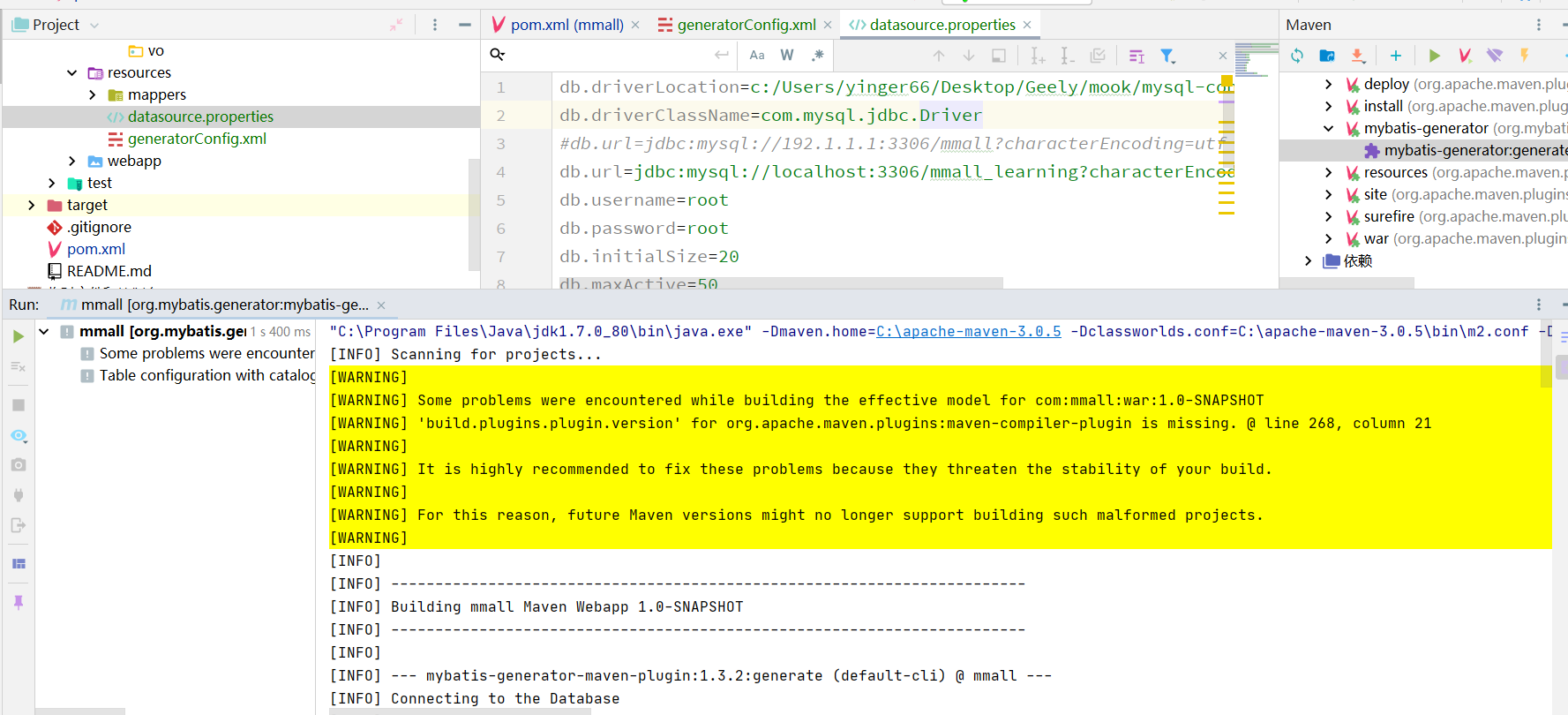This screenshot has width=1568, height=715.
Task: Open Project panel options menu
Action: point(435,25)
